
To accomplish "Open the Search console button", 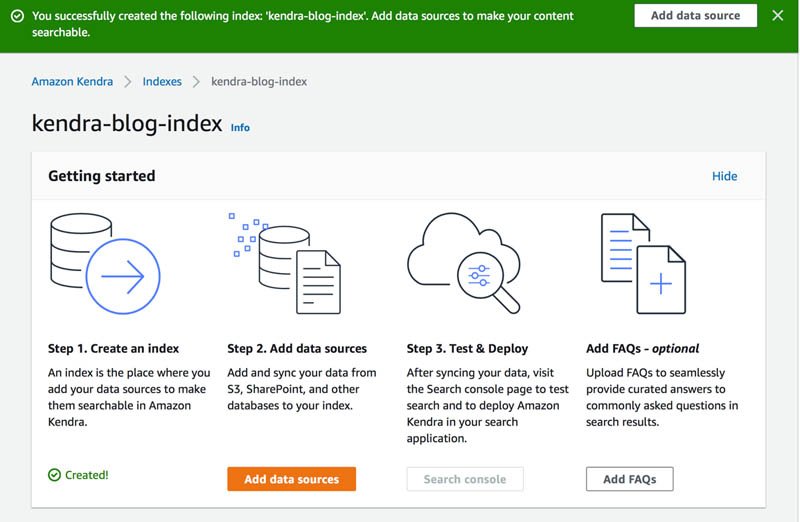I will tap(465, 479).
